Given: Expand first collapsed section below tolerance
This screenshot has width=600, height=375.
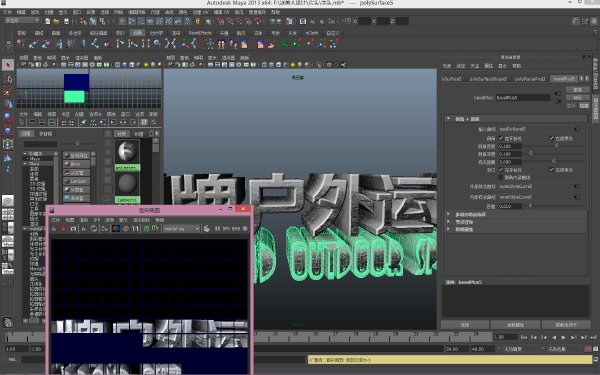Looking at the screenshot, I should 448,214.
